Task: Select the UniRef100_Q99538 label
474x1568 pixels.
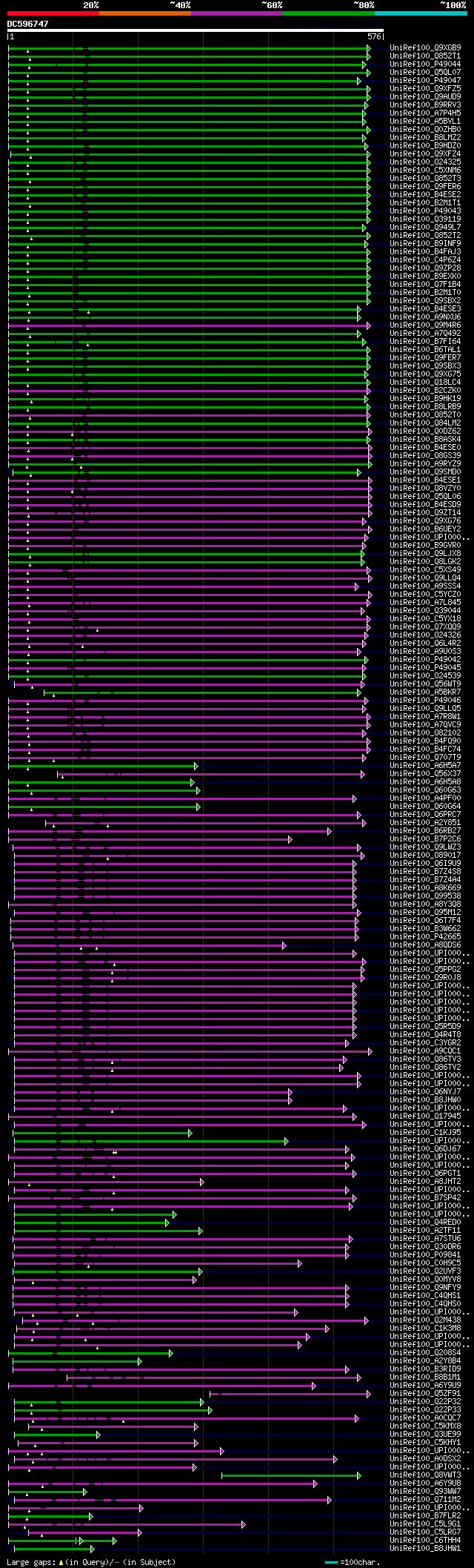Action: click(x=425, y=896)
